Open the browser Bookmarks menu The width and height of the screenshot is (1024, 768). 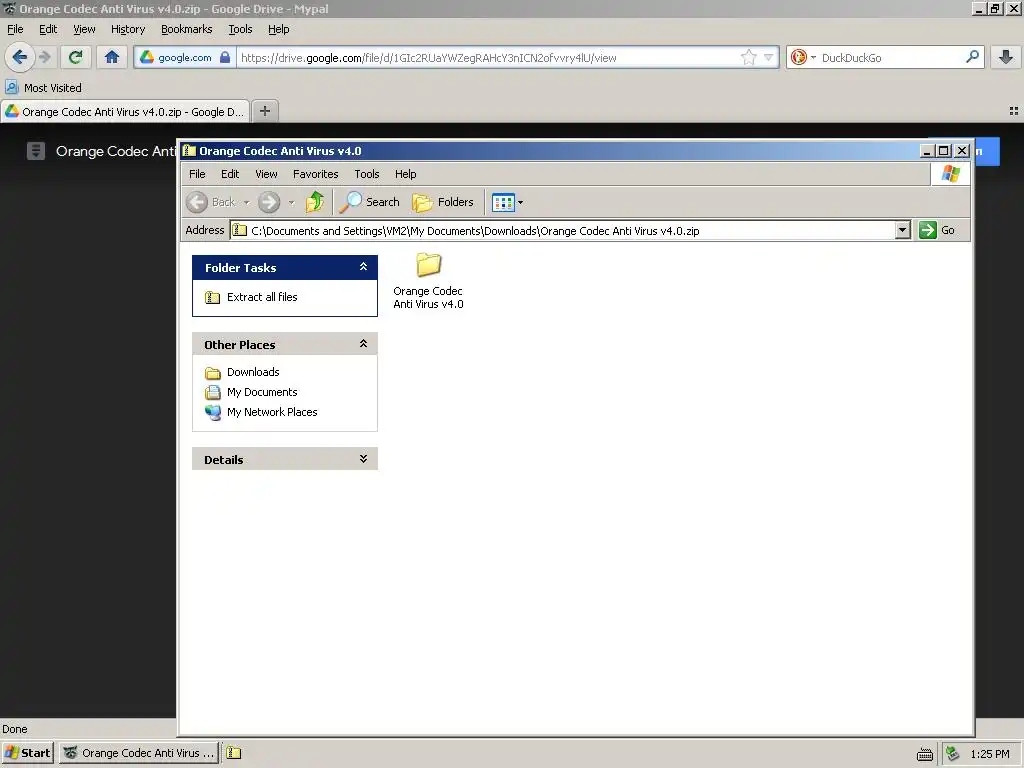187,29
